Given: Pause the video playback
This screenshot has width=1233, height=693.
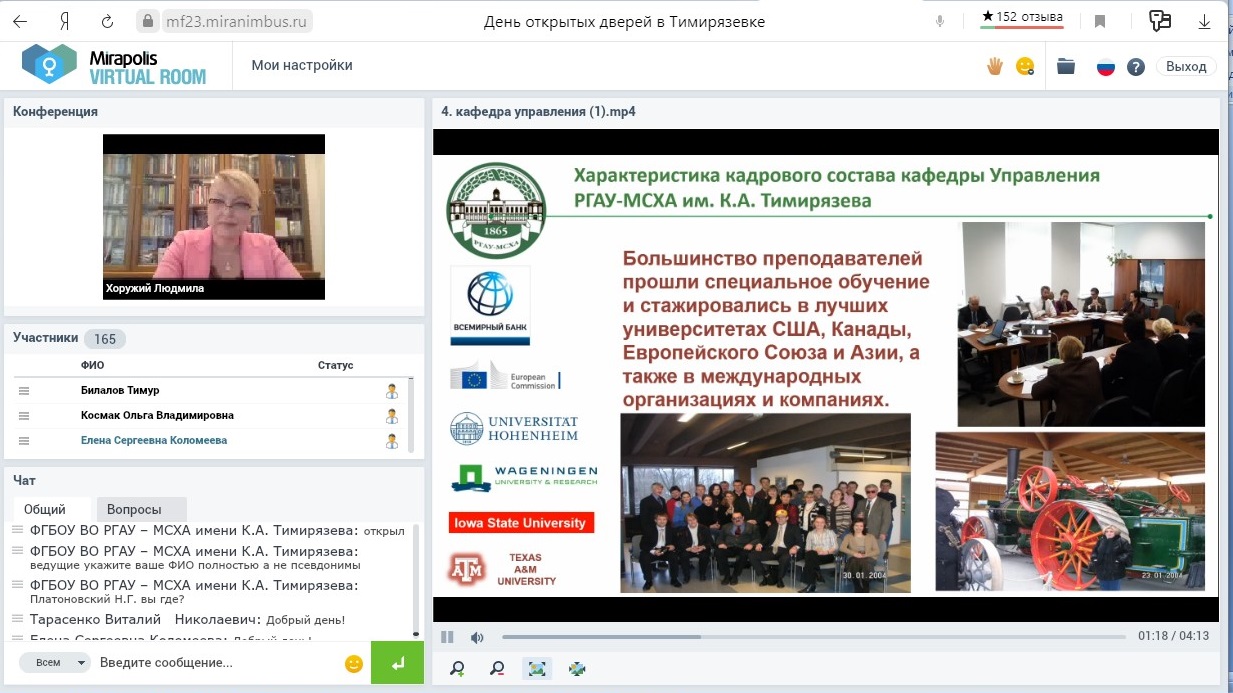Looking at the screenshot, I should (447, 637).
